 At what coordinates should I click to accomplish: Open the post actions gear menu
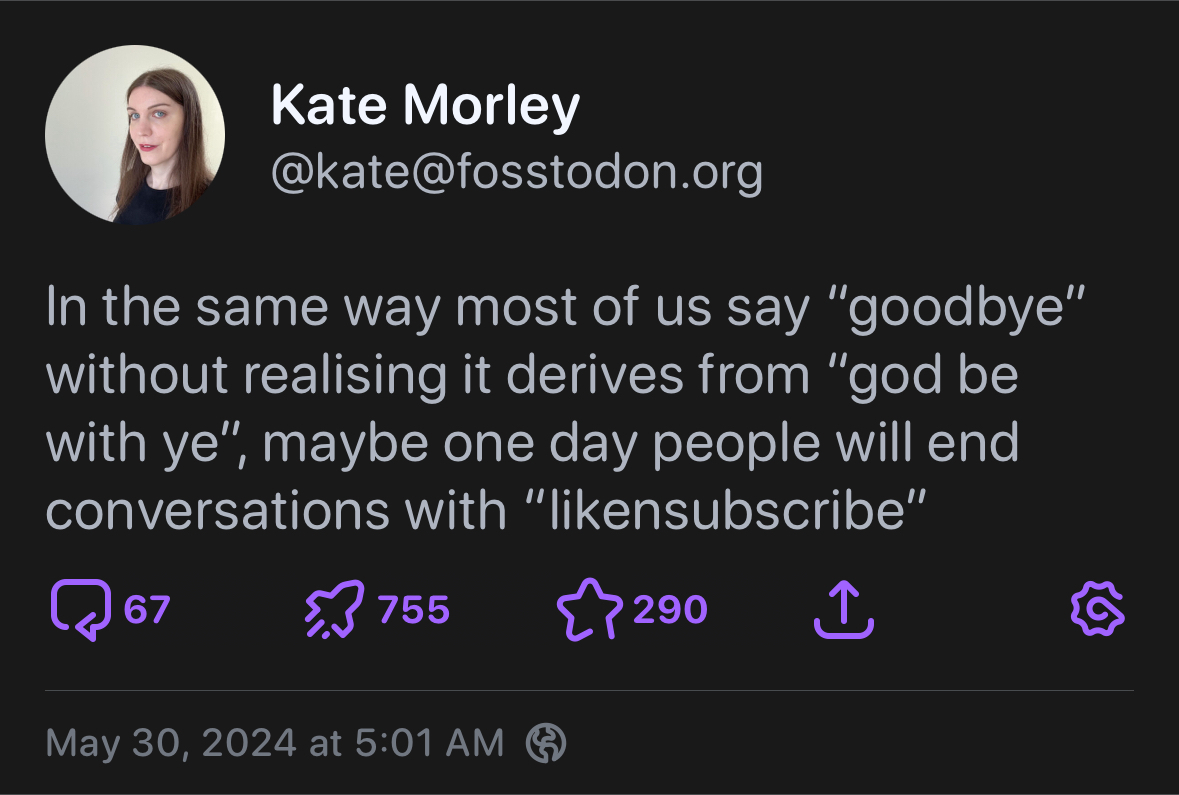click(1098, 609)
